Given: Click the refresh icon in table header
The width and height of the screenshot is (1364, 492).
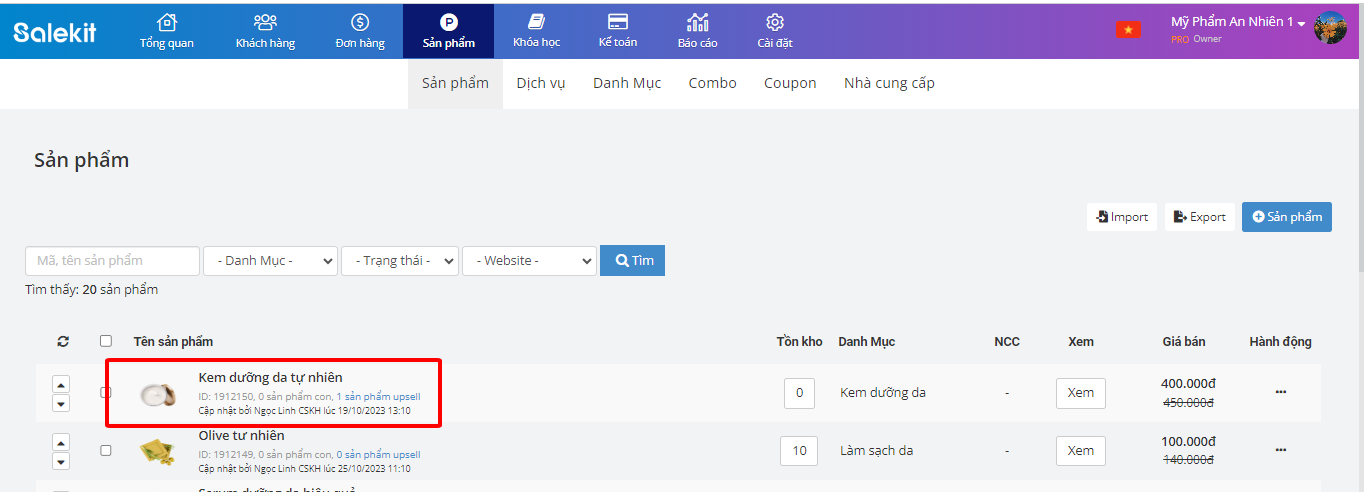Looking at the screenshot, I should [63, 342].
